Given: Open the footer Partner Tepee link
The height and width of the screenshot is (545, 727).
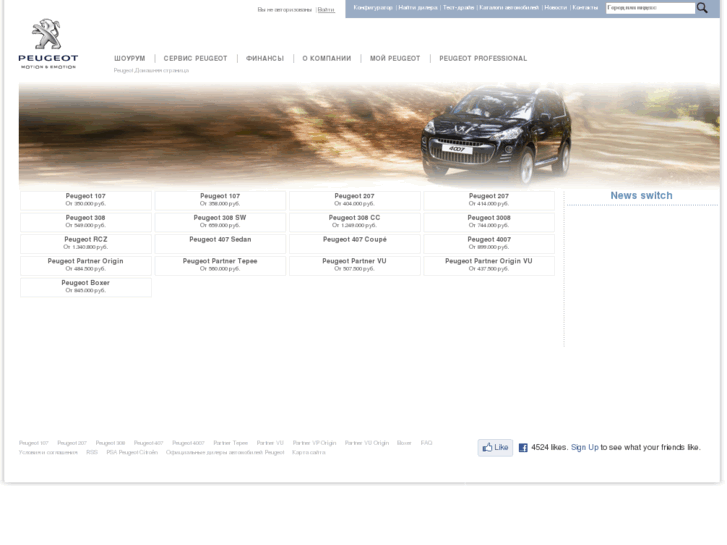Looking at the screenshot, I should (x=231, y=443).
